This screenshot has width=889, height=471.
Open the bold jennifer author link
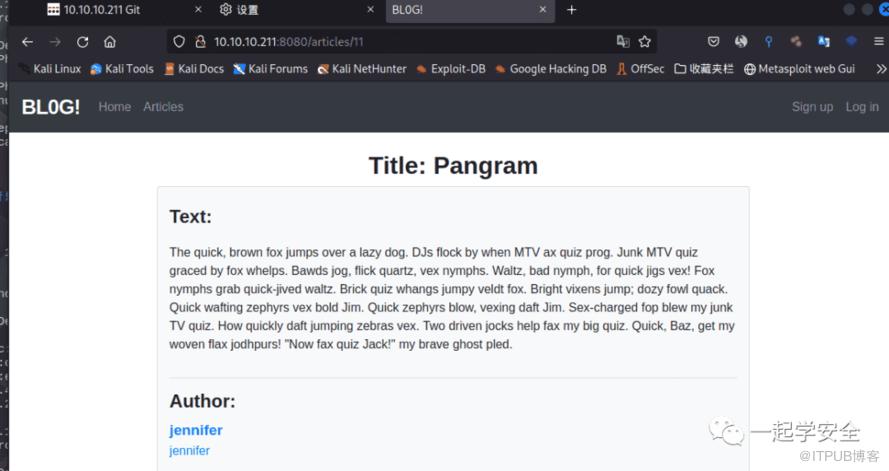tap(196, 430)
